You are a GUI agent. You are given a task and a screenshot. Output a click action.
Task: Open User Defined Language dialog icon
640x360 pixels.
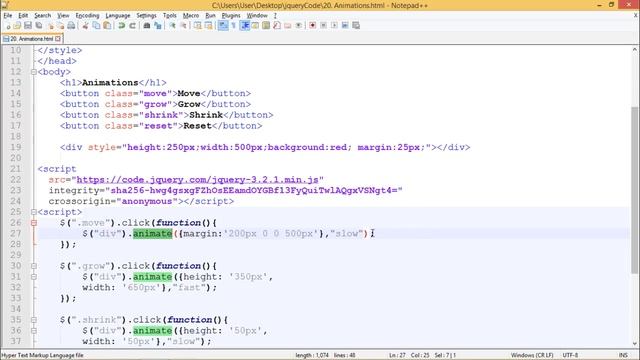255,26
